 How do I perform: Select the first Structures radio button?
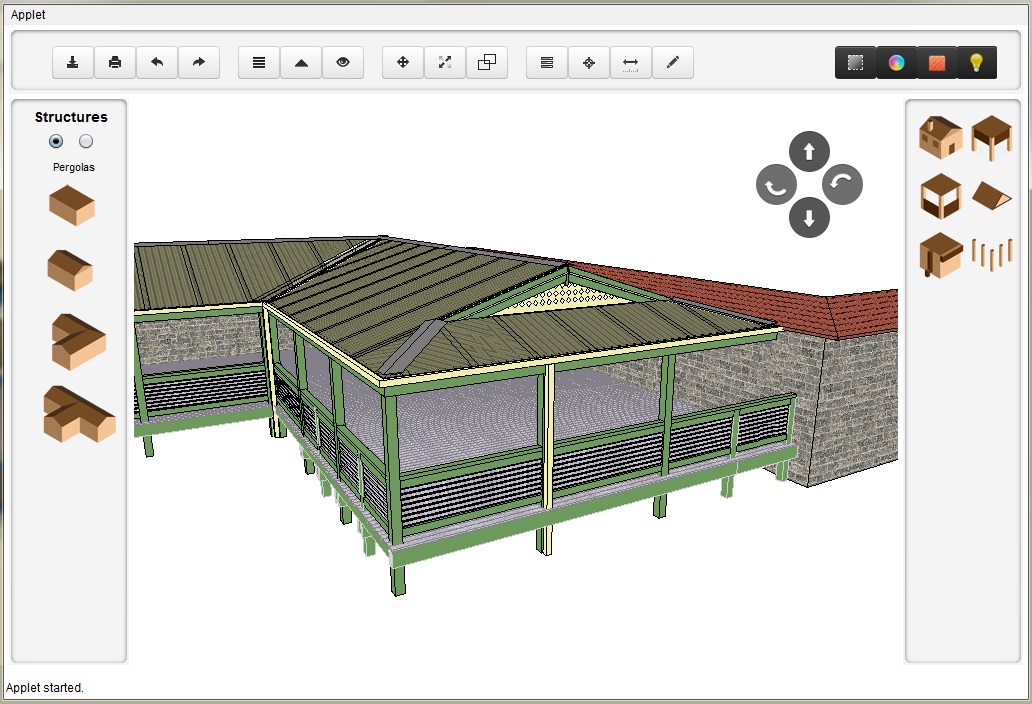(x=56, y=141)
